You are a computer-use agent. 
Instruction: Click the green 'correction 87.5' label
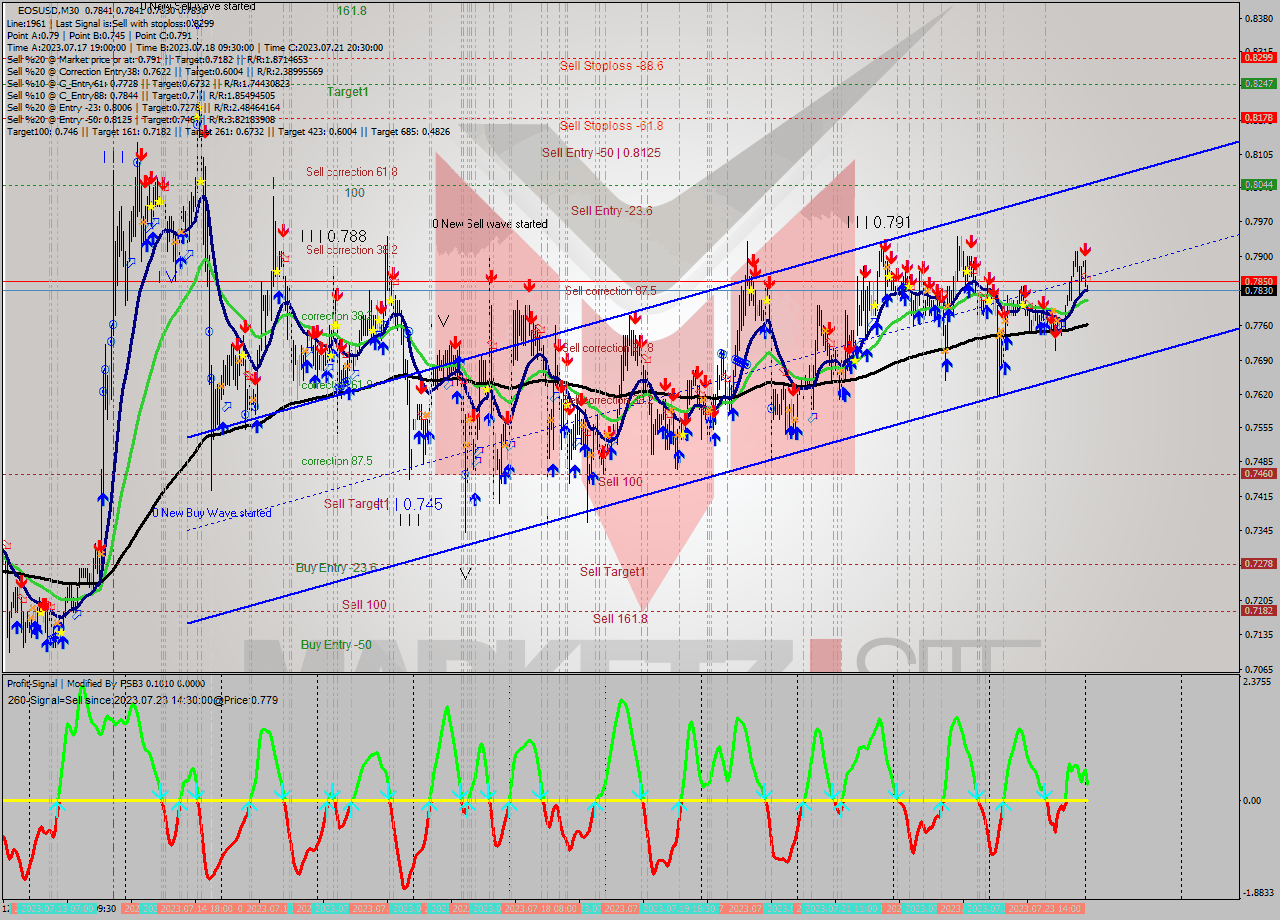pos(337,461)
